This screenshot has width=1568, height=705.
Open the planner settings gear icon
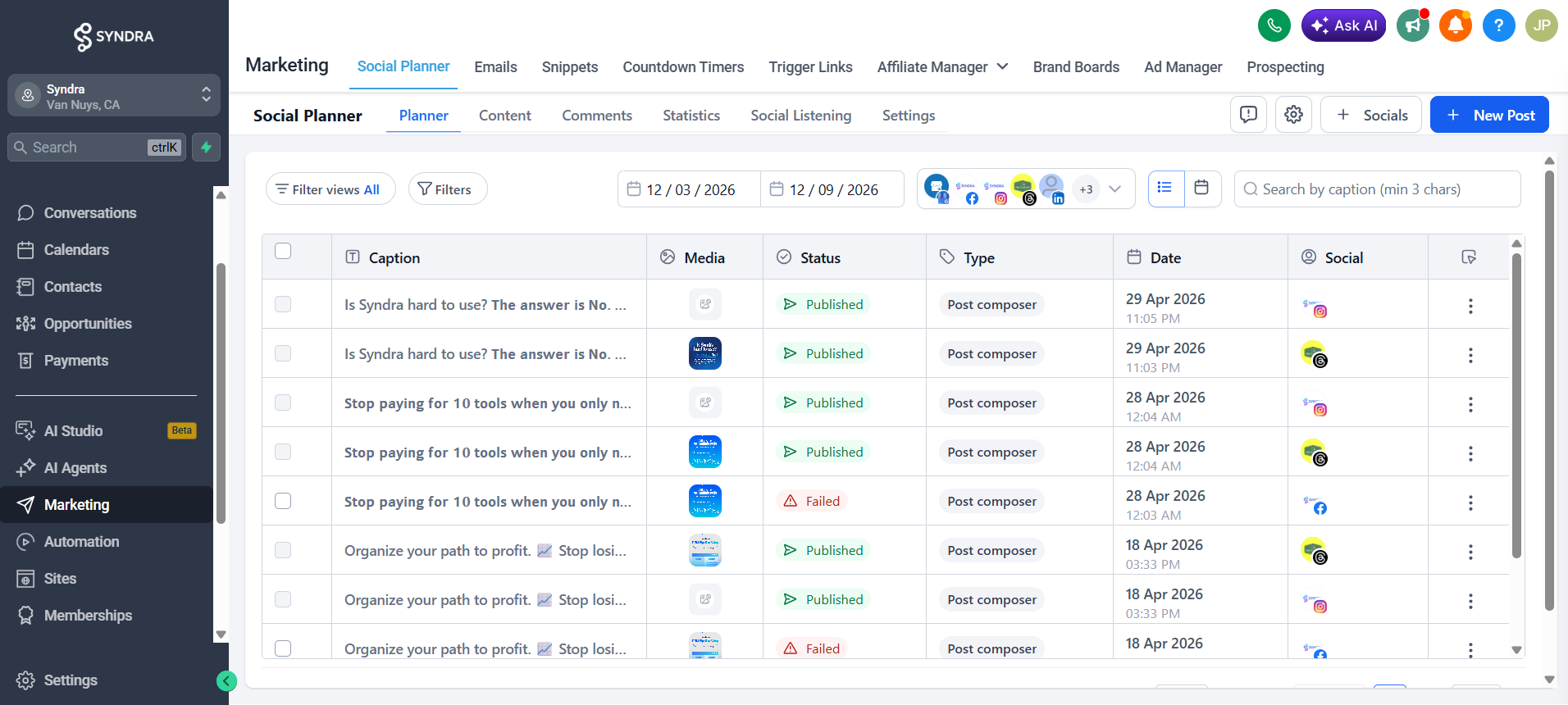[1293, 115]
